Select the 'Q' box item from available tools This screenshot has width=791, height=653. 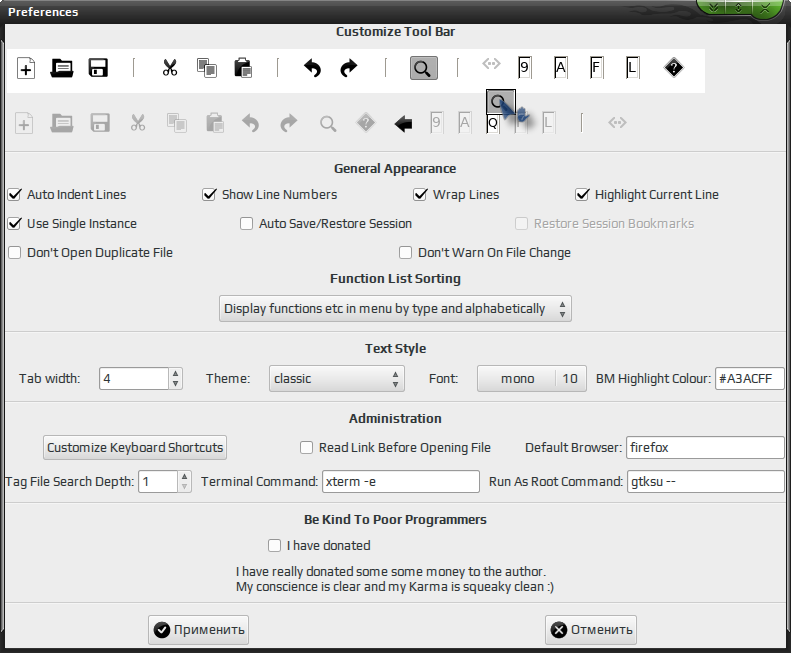(493, 123)
